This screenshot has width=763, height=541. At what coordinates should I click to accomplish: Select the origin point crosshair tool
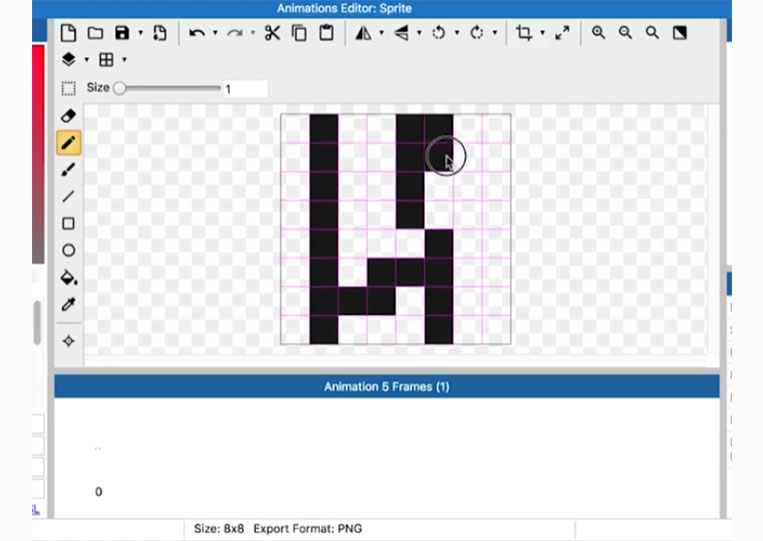click(x=69, y=341)
